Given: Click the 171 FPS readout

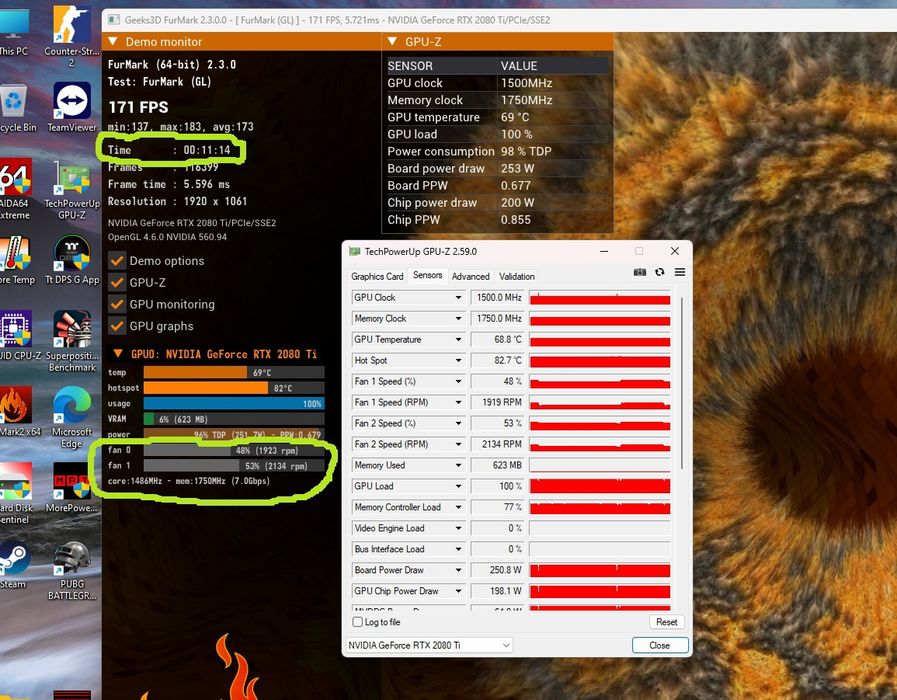Looking at the screenshot, I should coord(138,107).
